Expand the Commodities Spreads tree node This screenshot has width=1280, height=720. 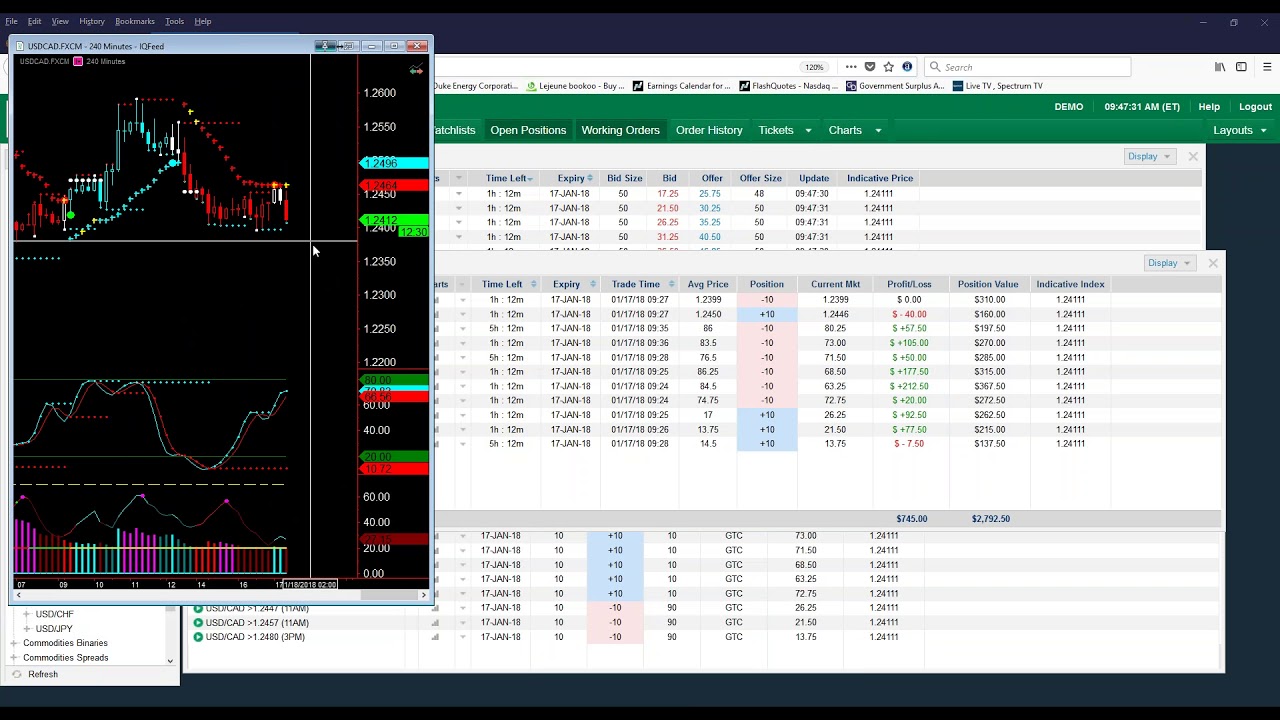pos(14,658)
